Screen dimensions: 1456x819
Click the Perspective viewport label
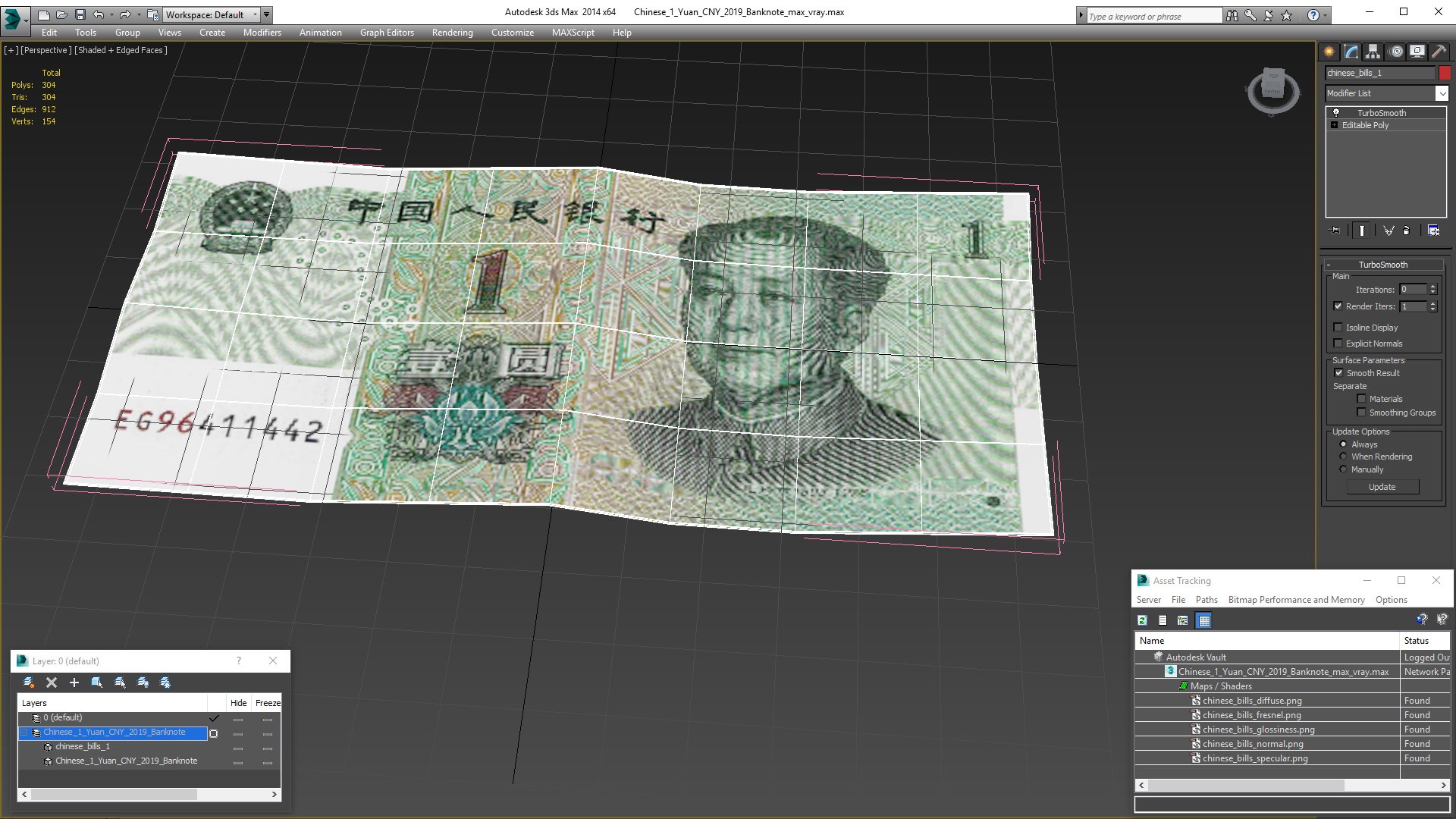click(x=46, y=50)
